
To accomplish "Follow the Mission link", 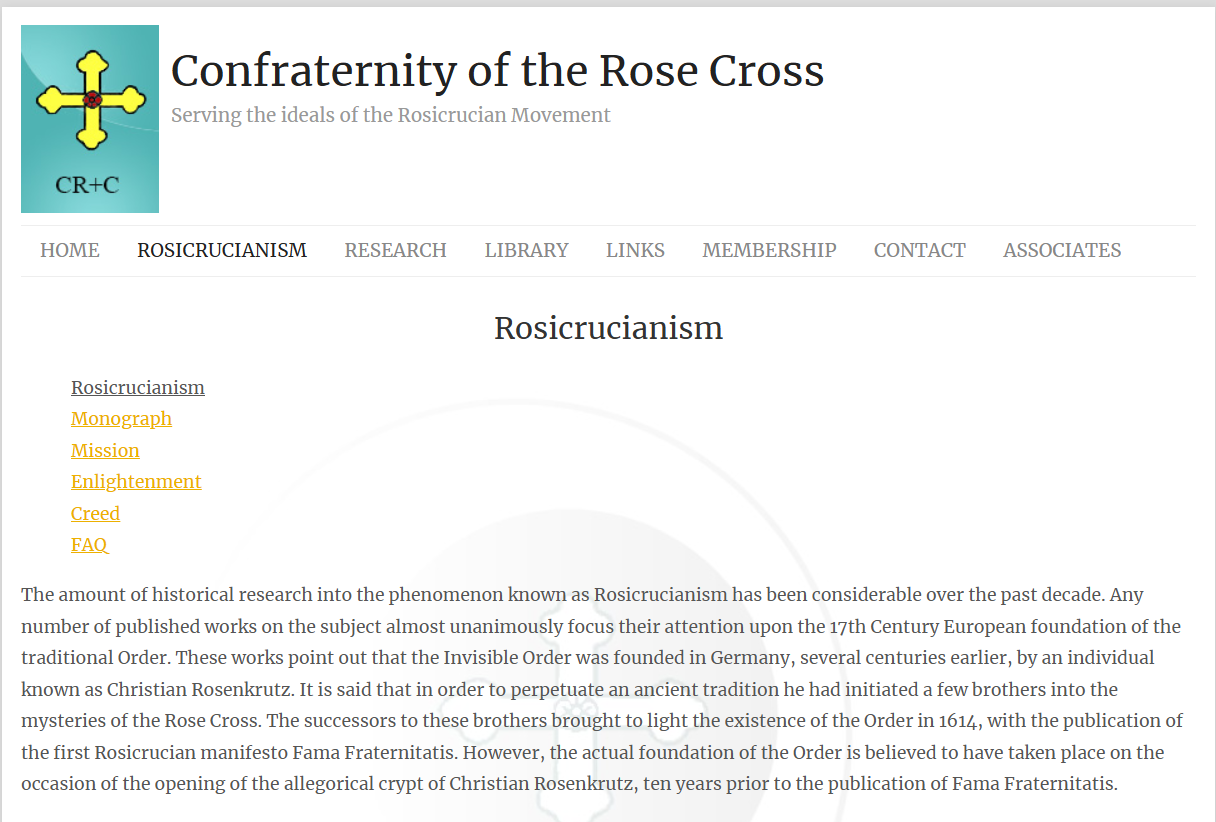I will click(x=105, y=450).
